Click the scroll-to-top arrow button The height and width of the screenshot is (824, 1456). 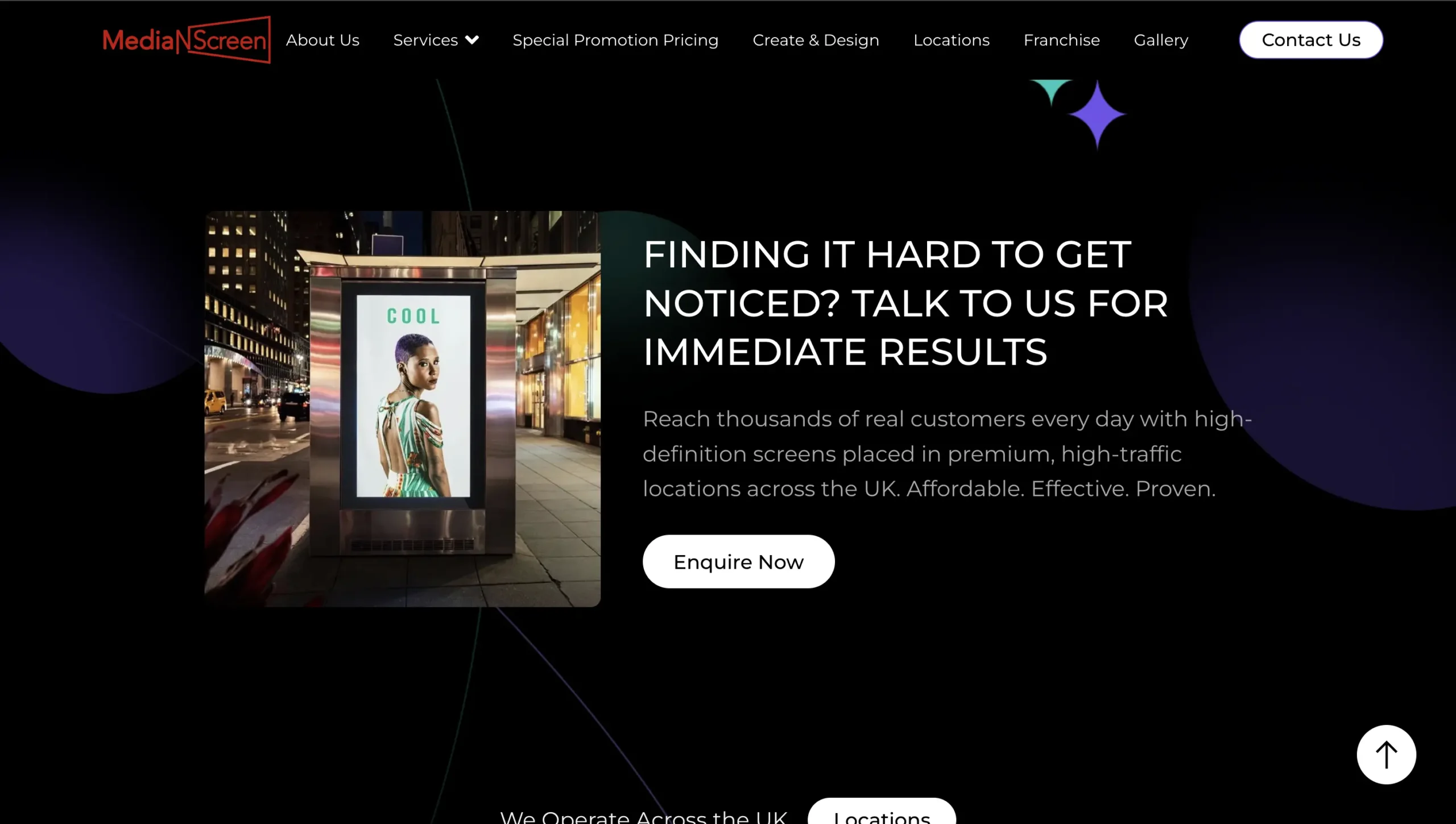1386,754
